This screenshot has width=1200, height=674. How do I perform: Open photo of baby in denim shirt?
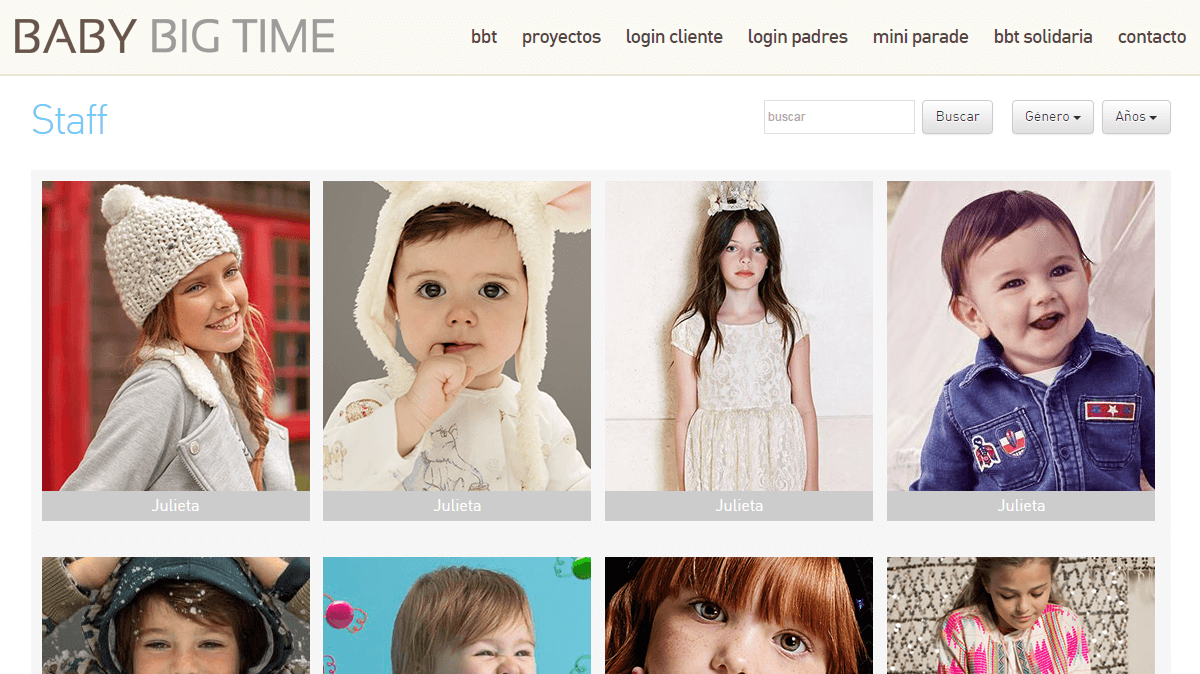point(1021,336)
